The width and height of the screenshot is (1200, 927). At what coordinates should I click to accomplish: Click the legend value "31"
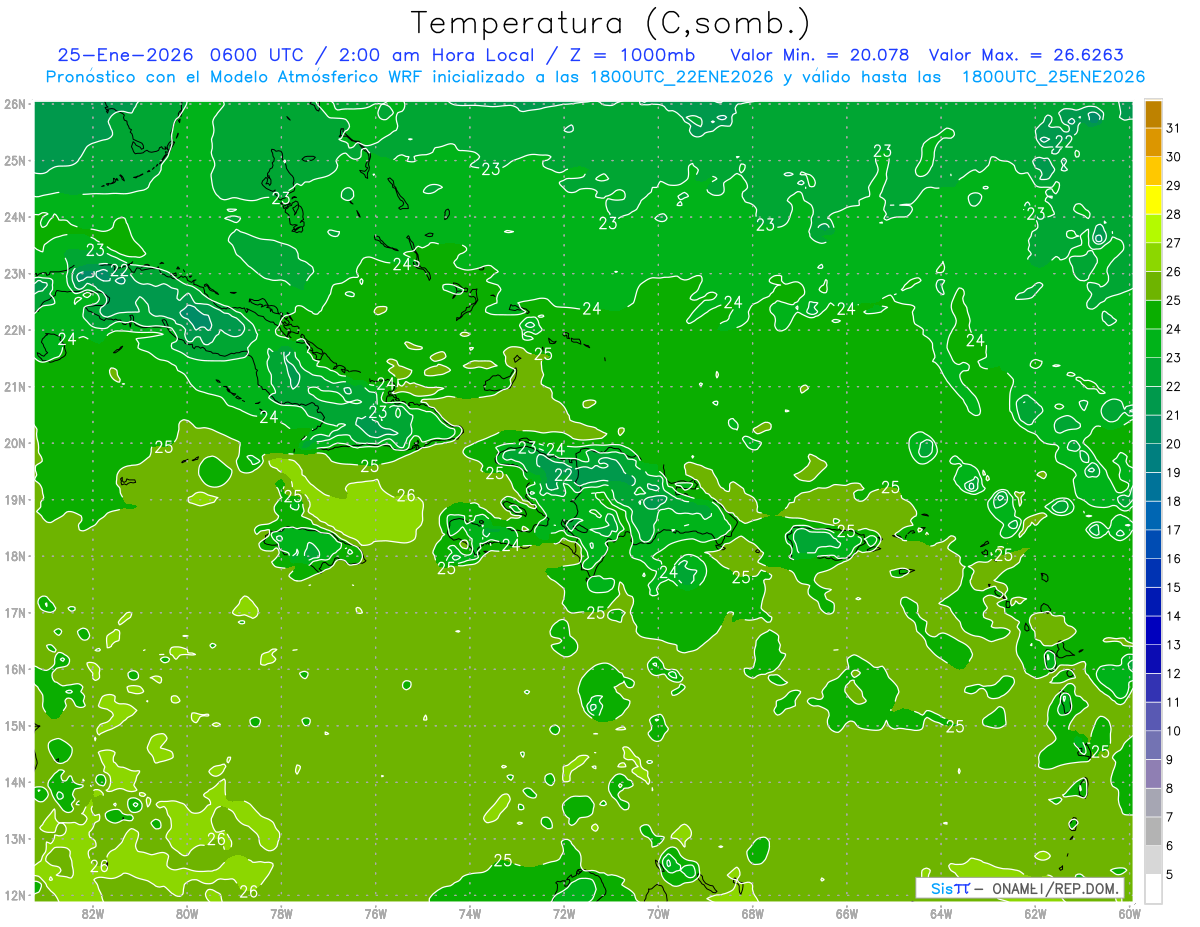1173,127
